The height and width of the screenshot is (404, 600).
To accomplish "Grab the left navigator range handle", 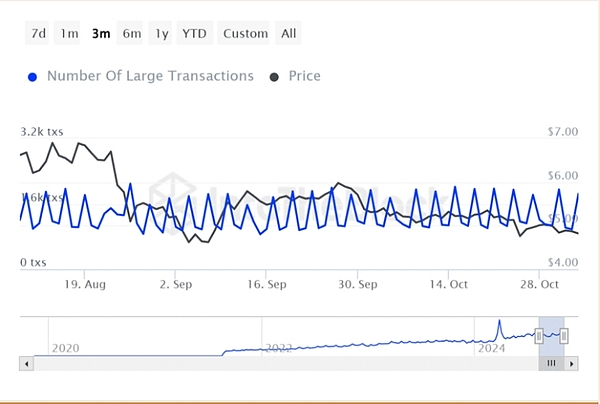I will [539, 336].
